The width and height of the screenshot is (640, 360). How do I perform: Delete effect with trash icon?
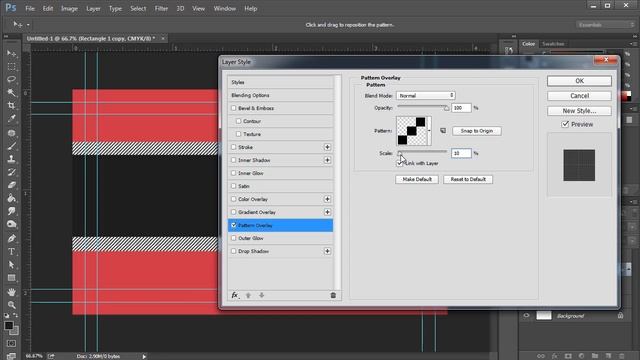tap(333, 295)
